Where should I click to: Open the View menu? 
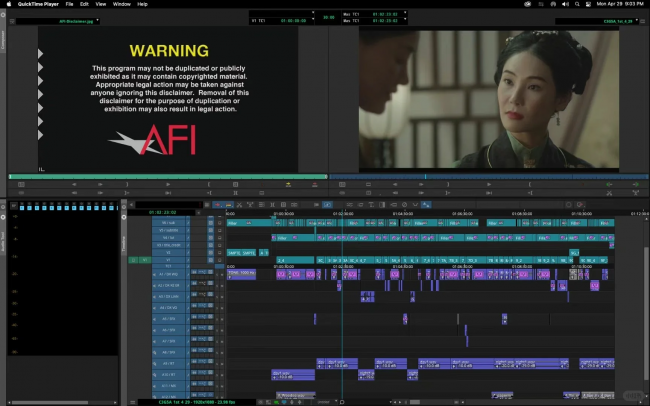tap(101, 4)
